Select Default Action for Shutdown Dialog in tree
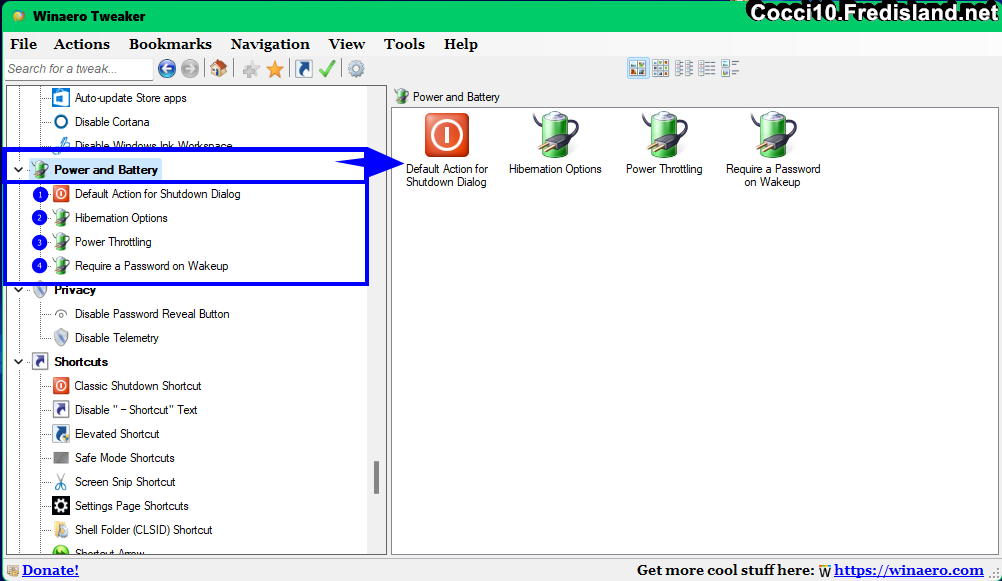 tap(157, 194)
